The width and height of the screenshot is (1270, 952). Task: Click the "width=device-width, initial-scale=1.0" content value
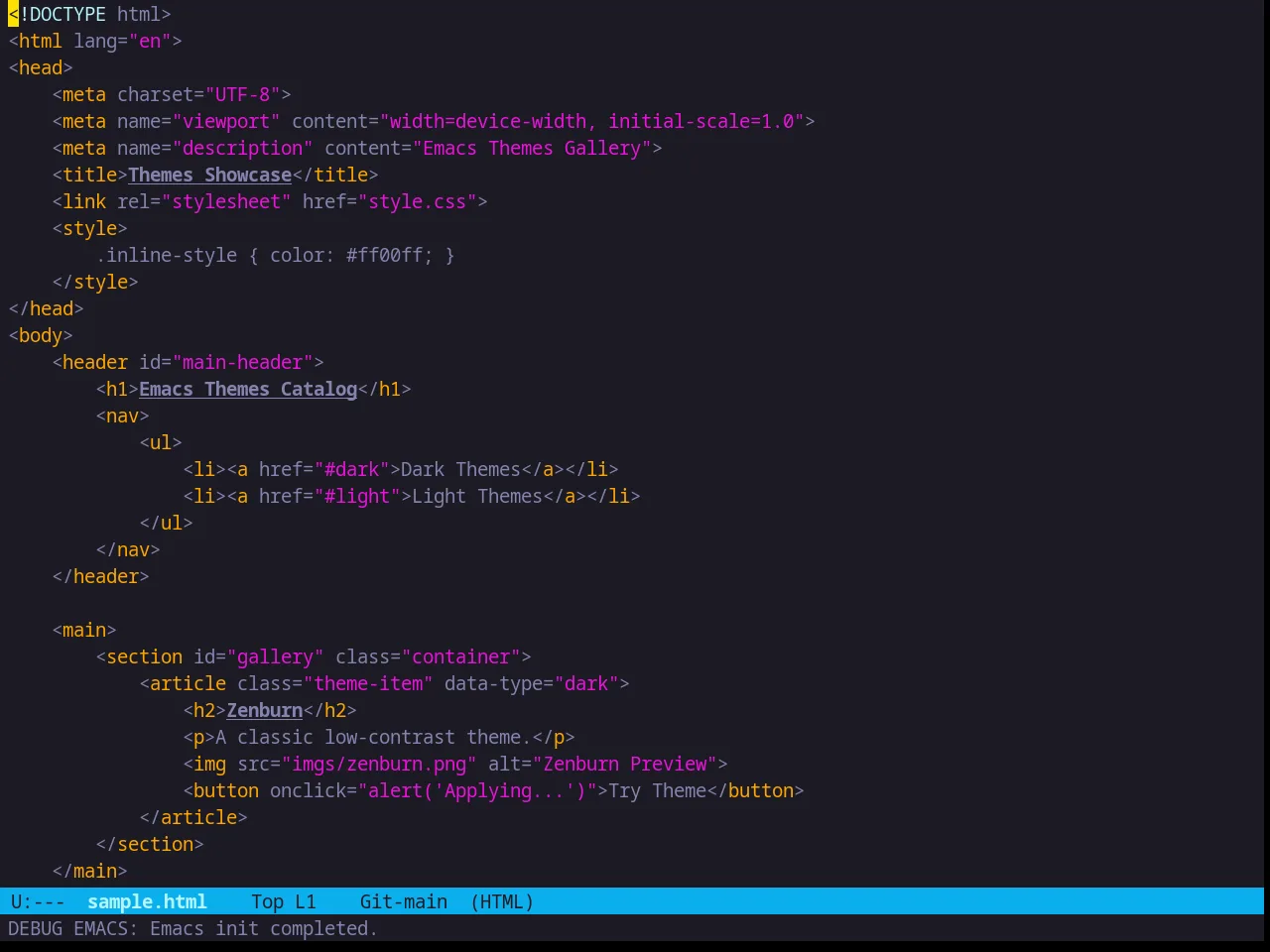coord(592,121)
